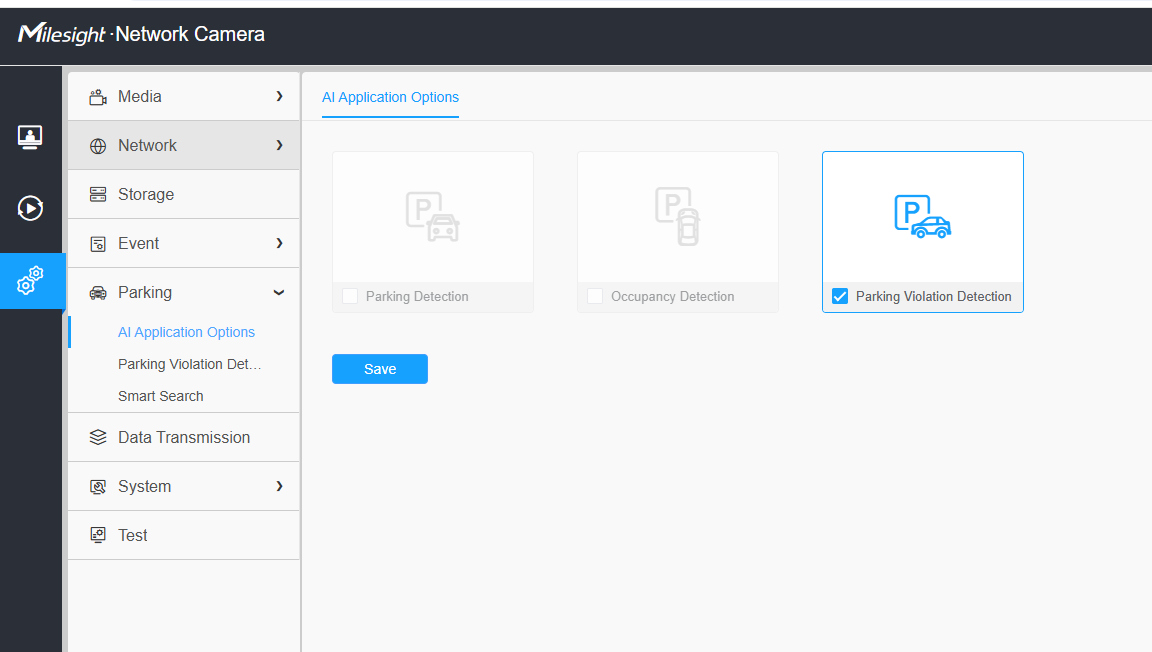Screen dimensions: 1152x652
Task: Click the Save button
Action: point(380,369)
